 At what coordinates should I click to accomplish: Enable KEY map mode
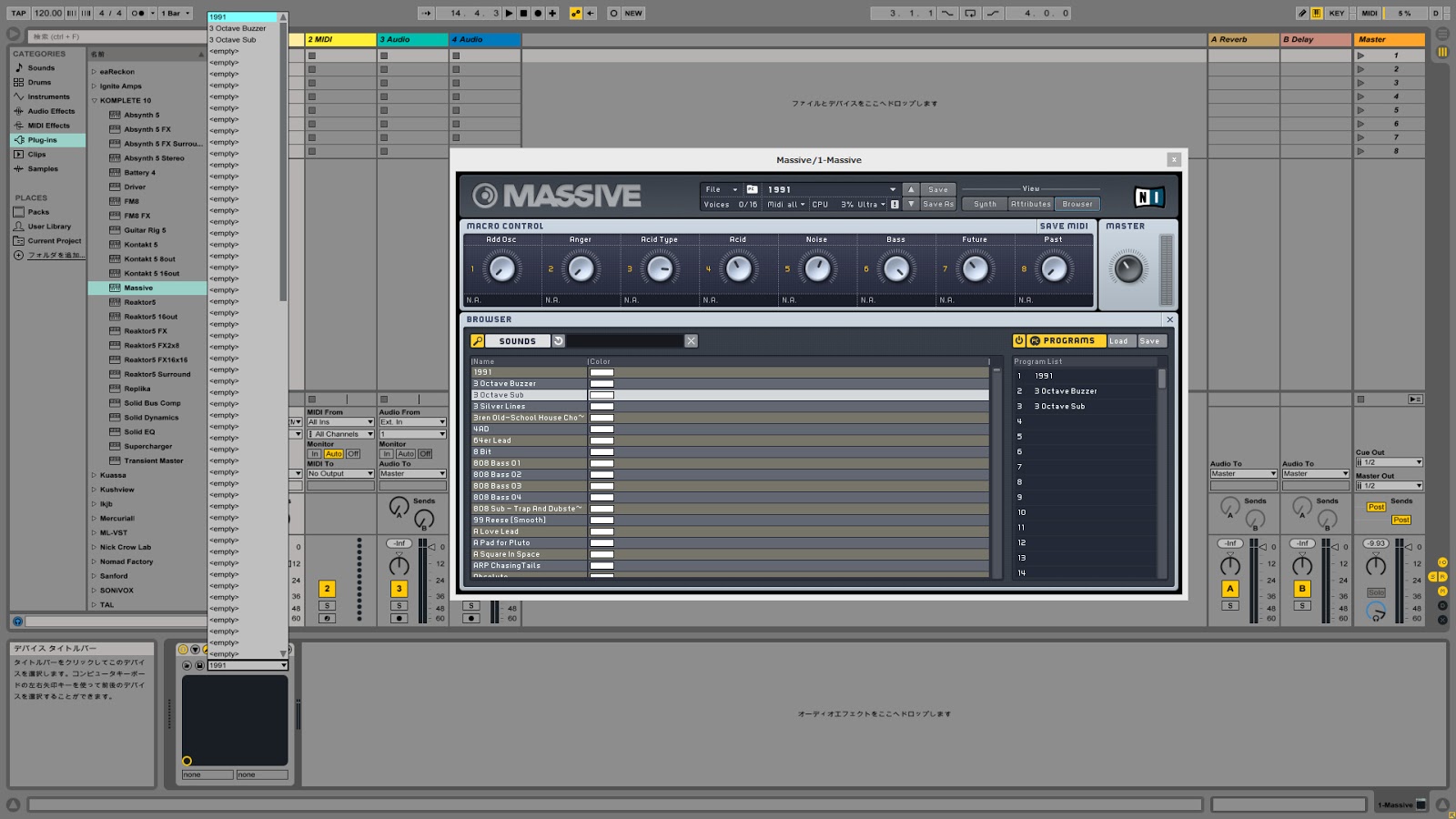pyautogui.click(x=1337, y=13)
